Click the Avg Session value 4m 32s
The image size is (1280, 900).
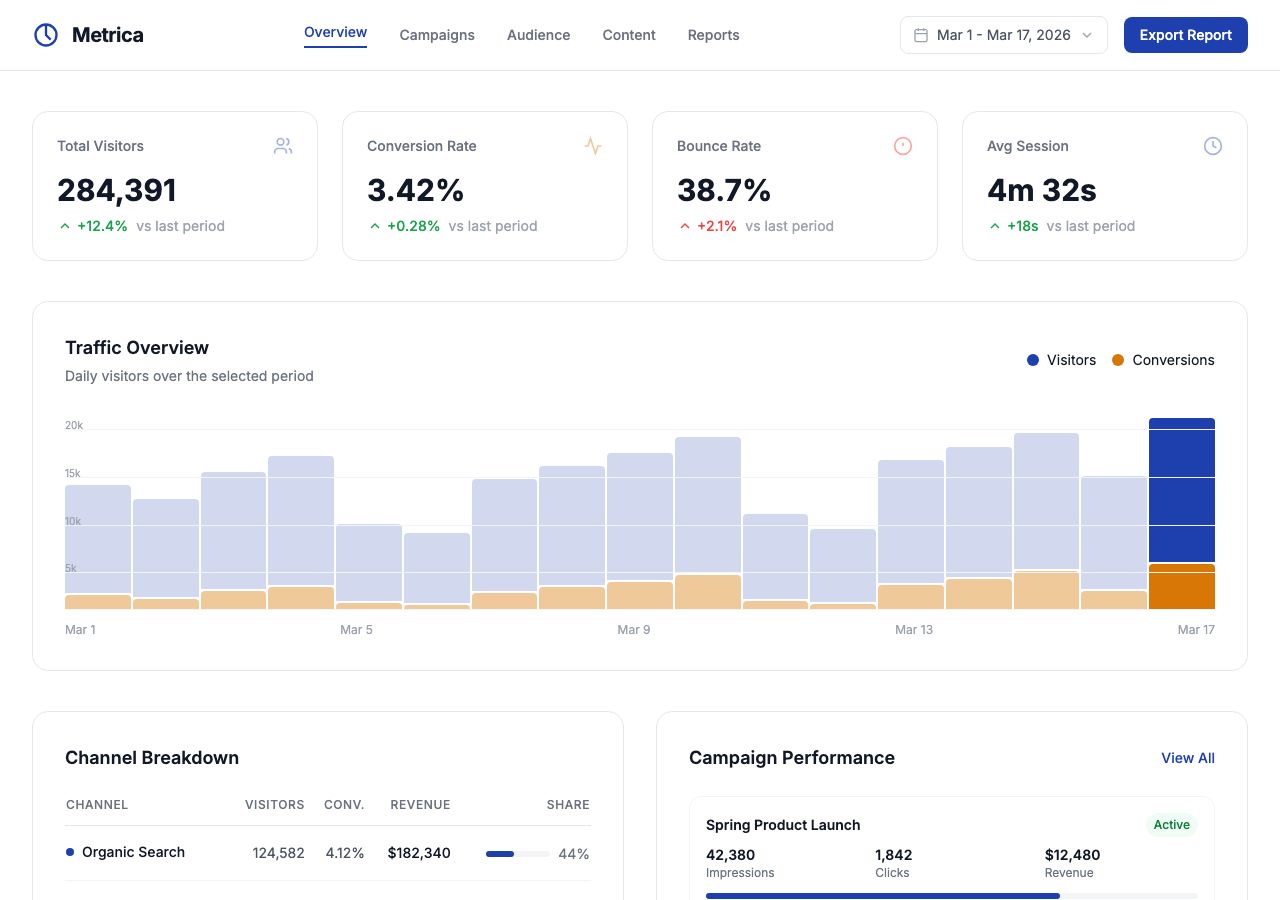pyautogui.click(x=1042, y=190)
